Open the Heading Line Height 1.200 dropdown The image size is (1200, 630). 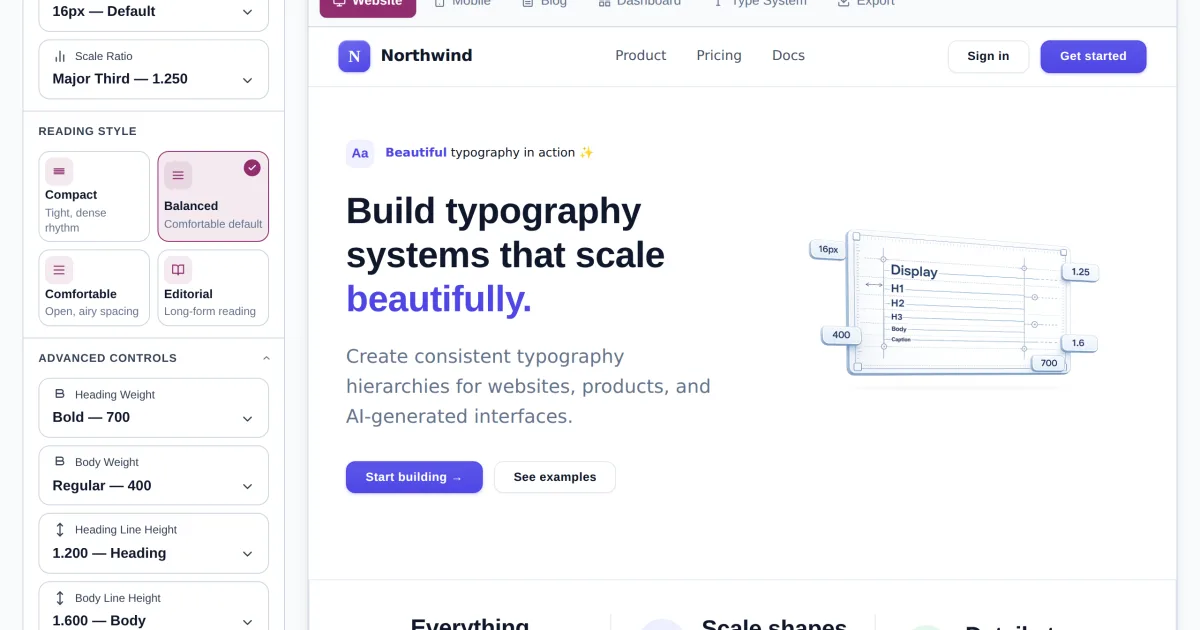click(x=153, y=543)
